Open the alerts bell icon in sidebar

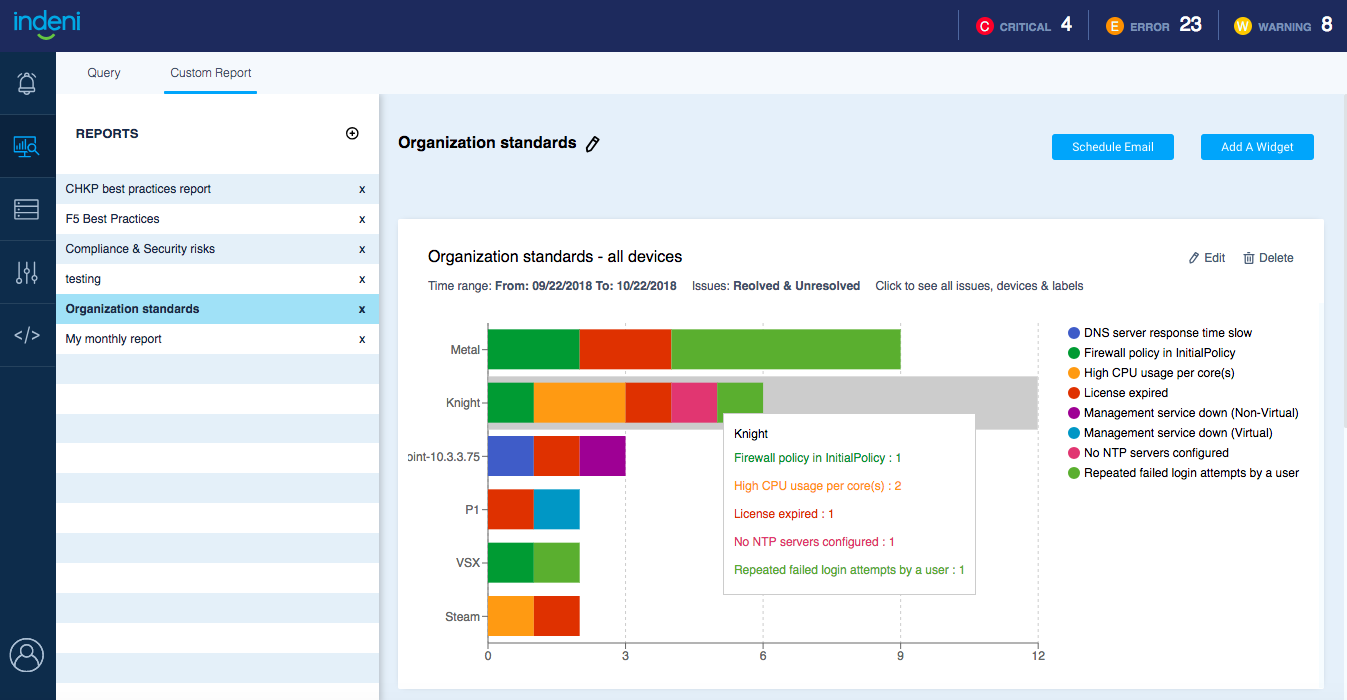click(x=27, y=84)
